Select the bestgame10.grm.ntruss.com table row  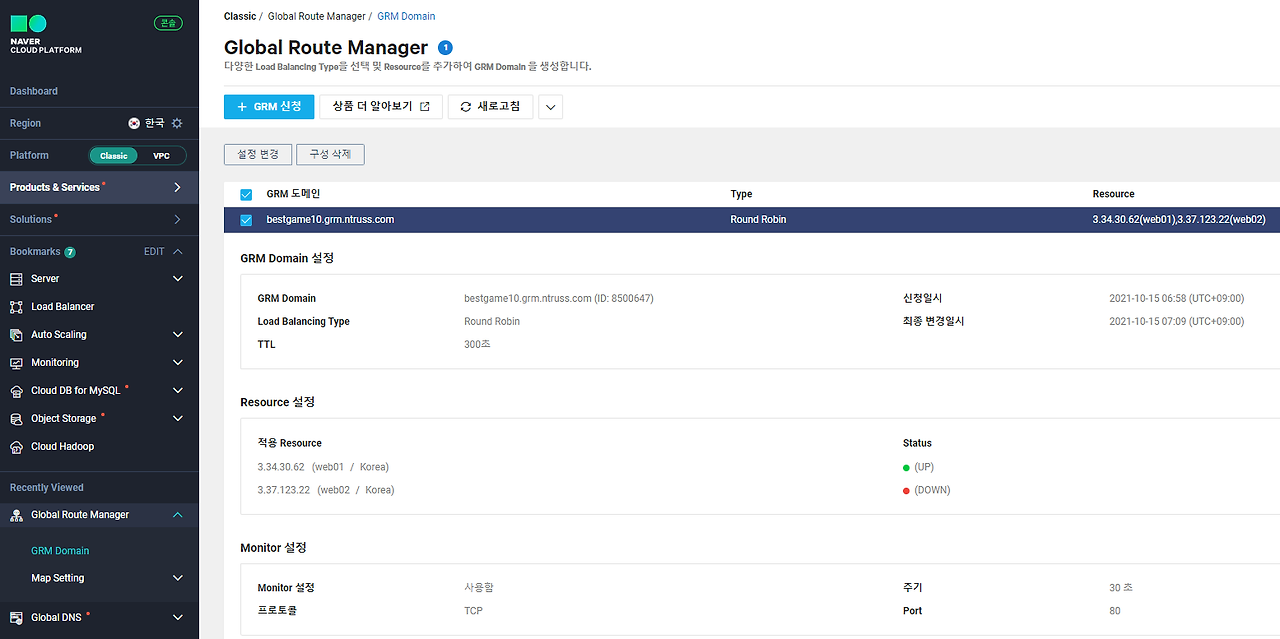click(752, 220)
